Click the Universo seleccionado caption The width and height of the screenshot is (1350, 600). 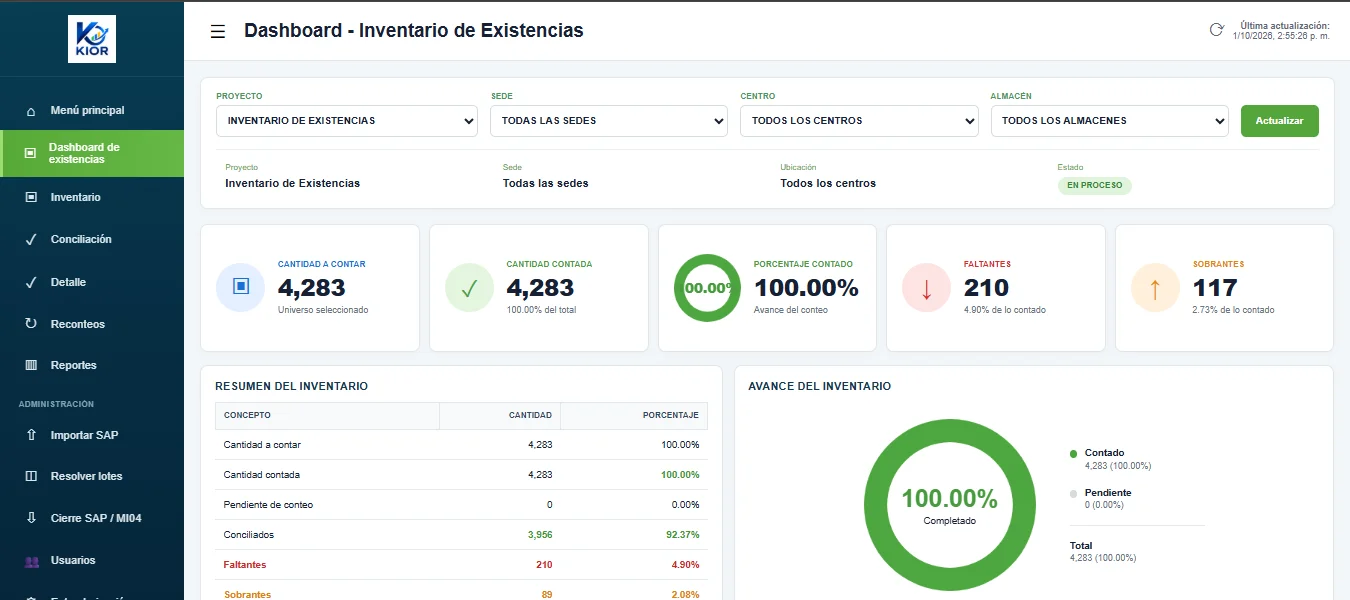[323, 310]
